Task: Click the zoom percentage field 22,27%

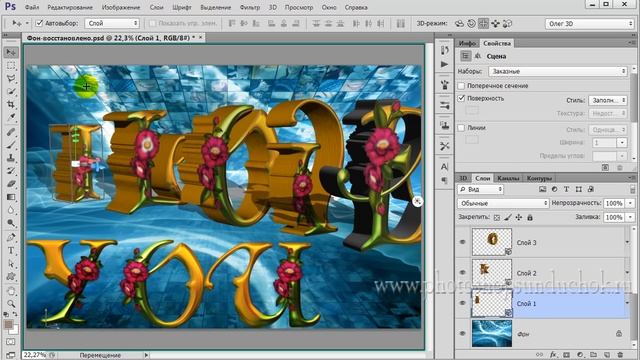Action: point(35,355)
